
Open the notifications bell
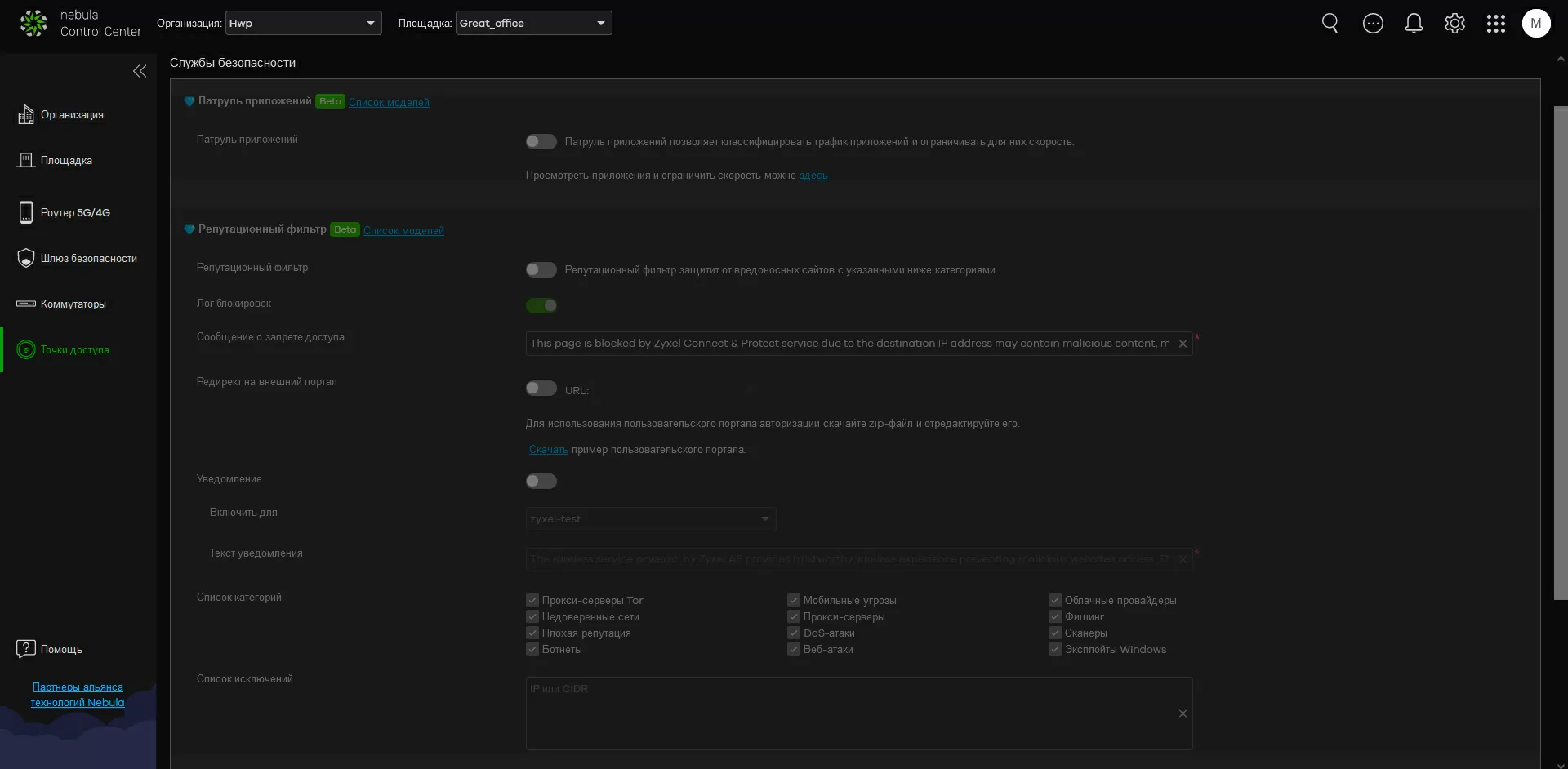point(1414,23)
